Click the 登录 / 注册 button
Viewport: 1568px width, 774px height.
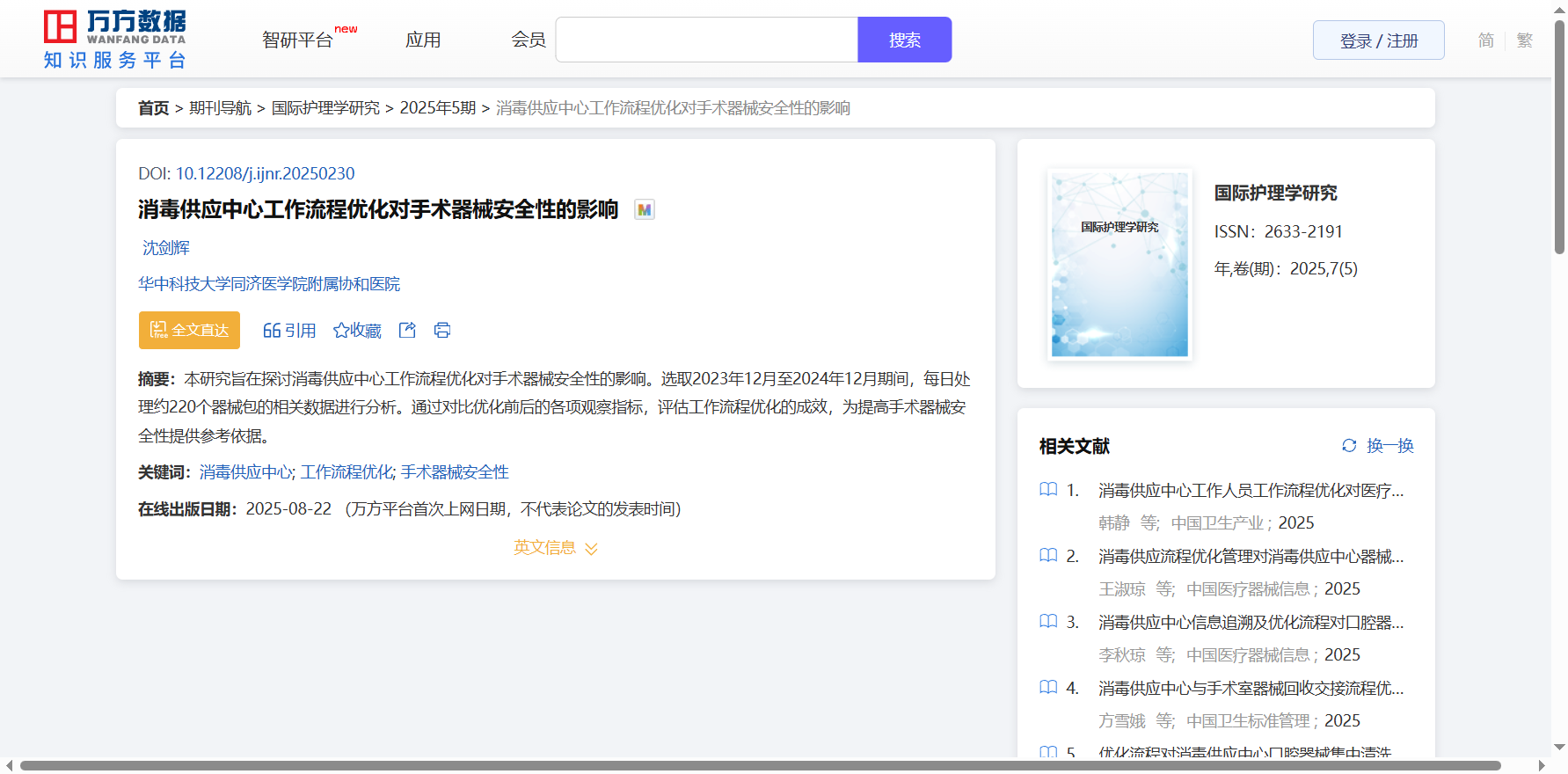click(1378, 40)
